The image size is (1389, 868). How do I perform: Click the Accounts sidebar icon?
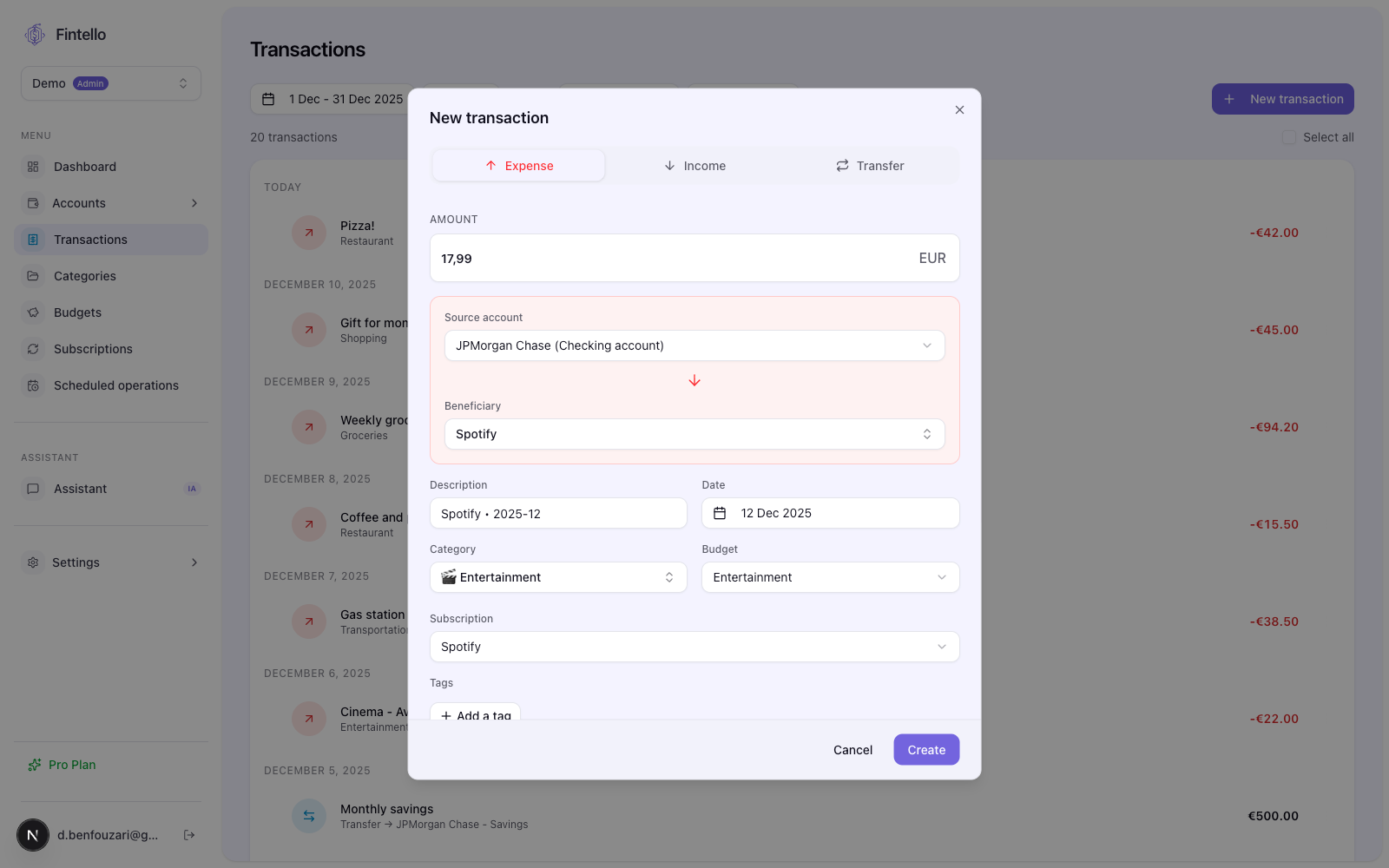(x=33, y=202)
